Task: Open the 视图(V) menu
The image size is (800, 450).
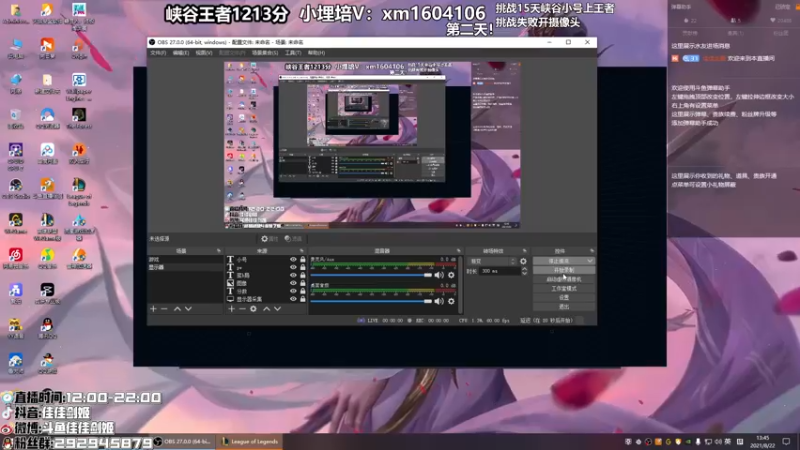Action: tap(204, 53)
